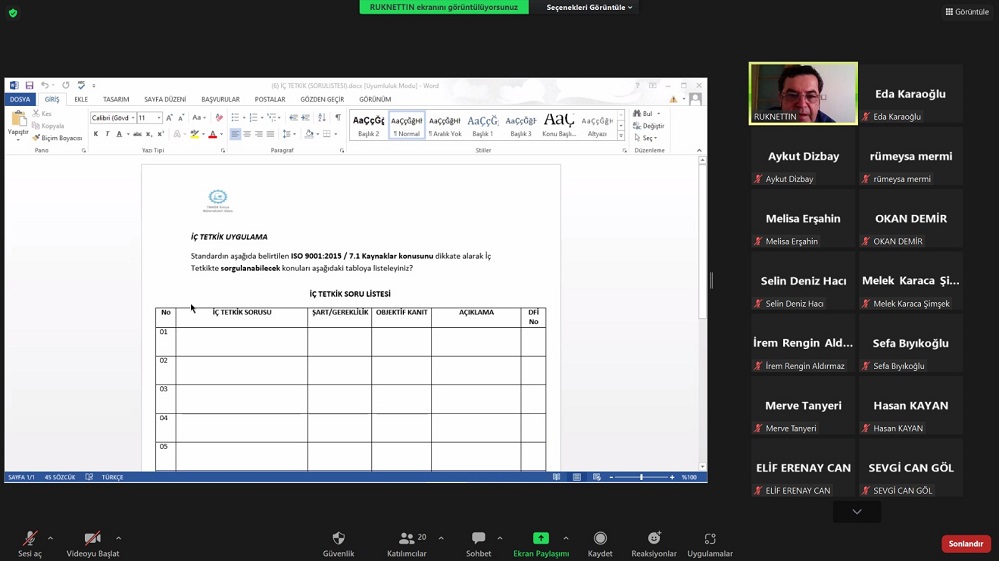
Task: Expand participant list down chevron
Action: (856, 511)
